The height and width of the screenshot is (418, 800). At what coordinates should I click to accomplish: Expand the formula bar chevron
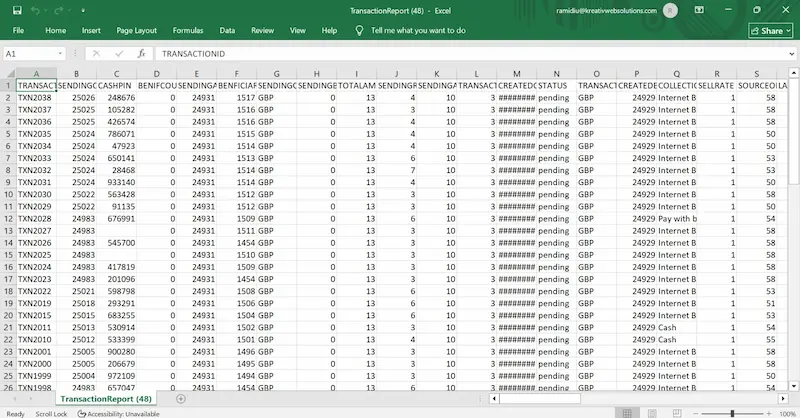click(x=789, y=53)
